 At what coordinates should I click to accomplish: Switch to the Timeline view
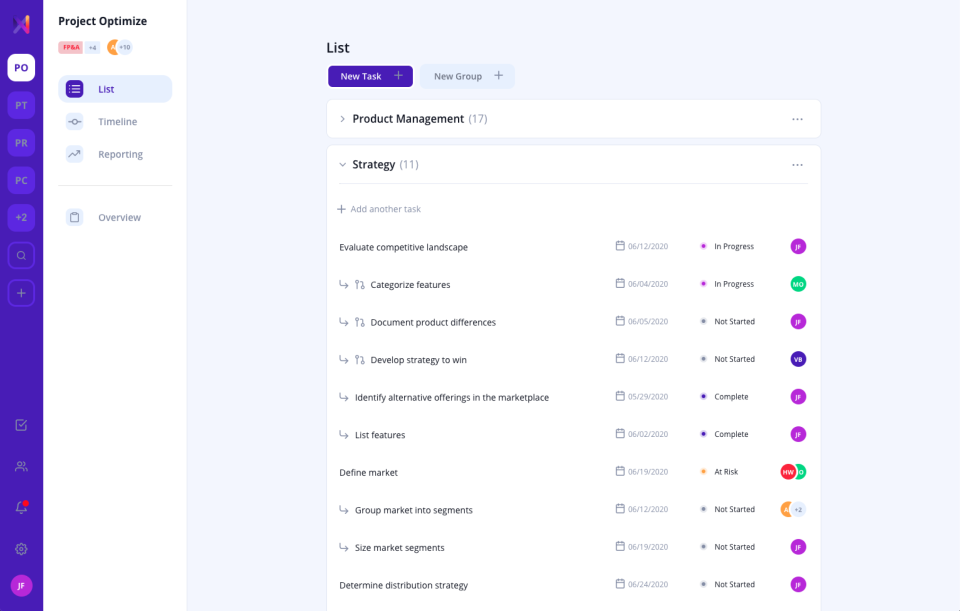pyautogui.click(x=116, y=122)
